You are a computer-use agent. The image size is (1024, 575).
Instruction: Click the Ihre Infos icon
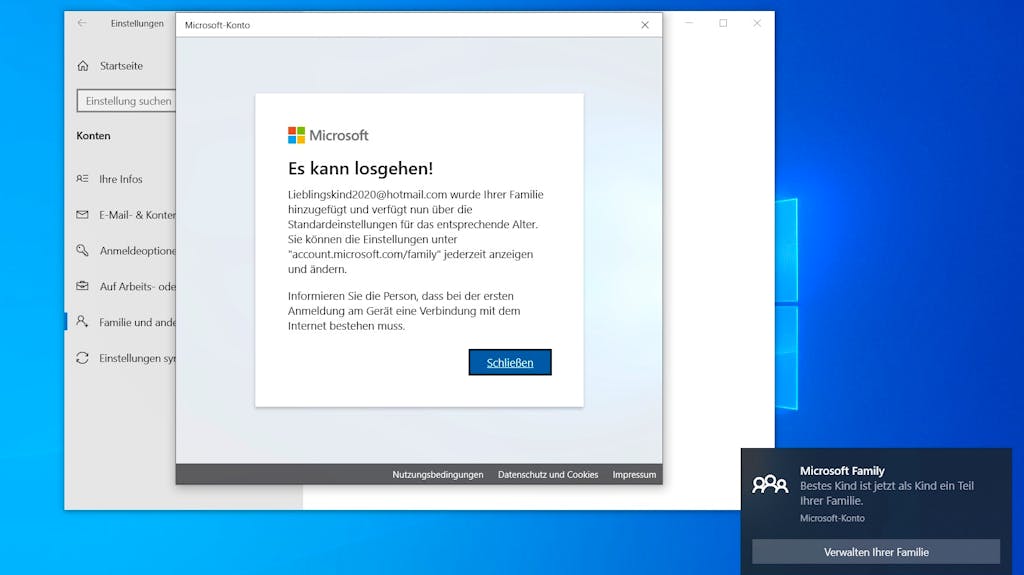[x=82, y=178]
